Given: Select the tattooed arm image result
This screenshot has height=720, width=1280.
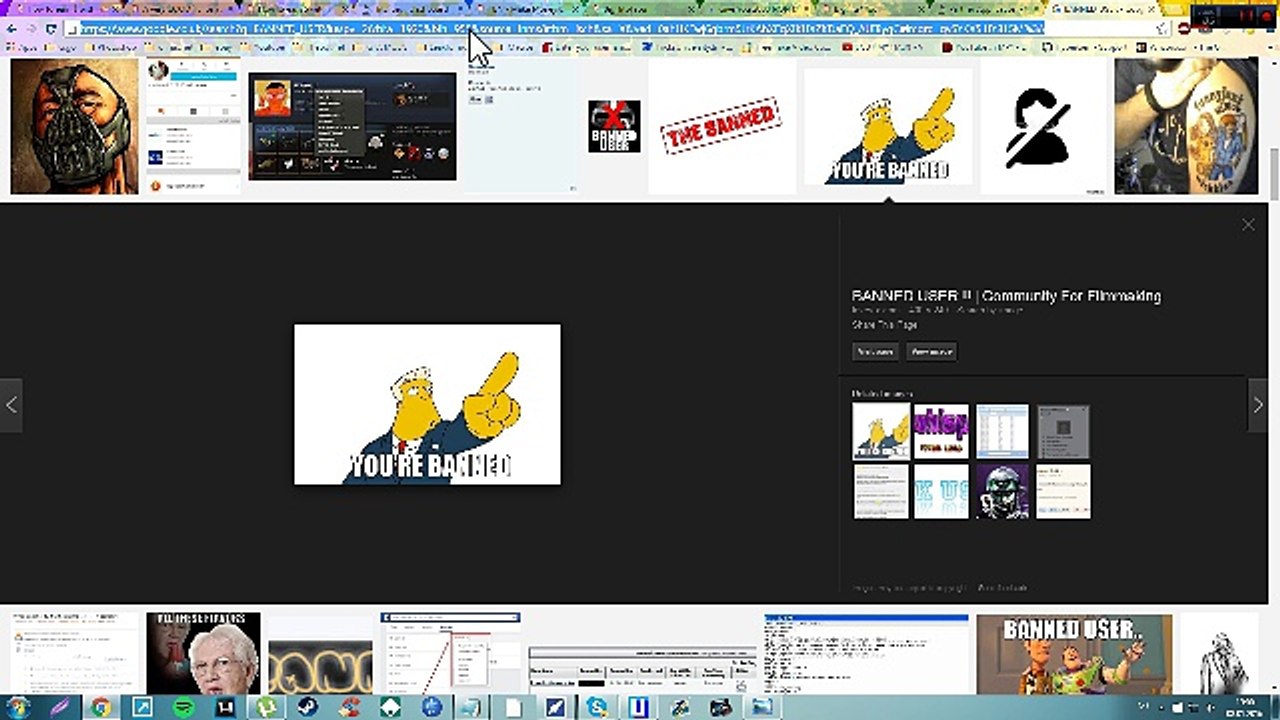Looking at the screenshot, I should [1186, 126].
